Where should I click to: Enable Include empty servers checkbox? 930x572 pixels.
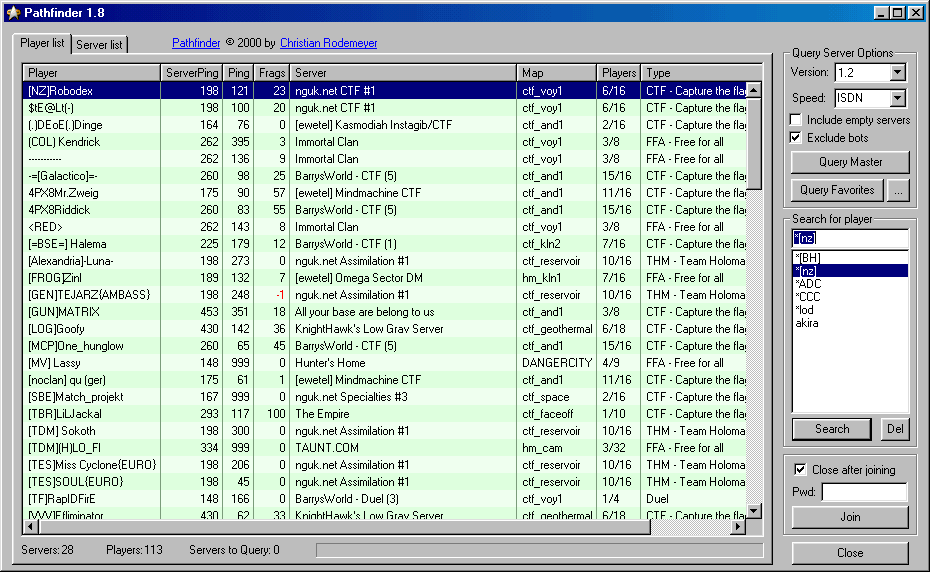(x=796, y=120)
